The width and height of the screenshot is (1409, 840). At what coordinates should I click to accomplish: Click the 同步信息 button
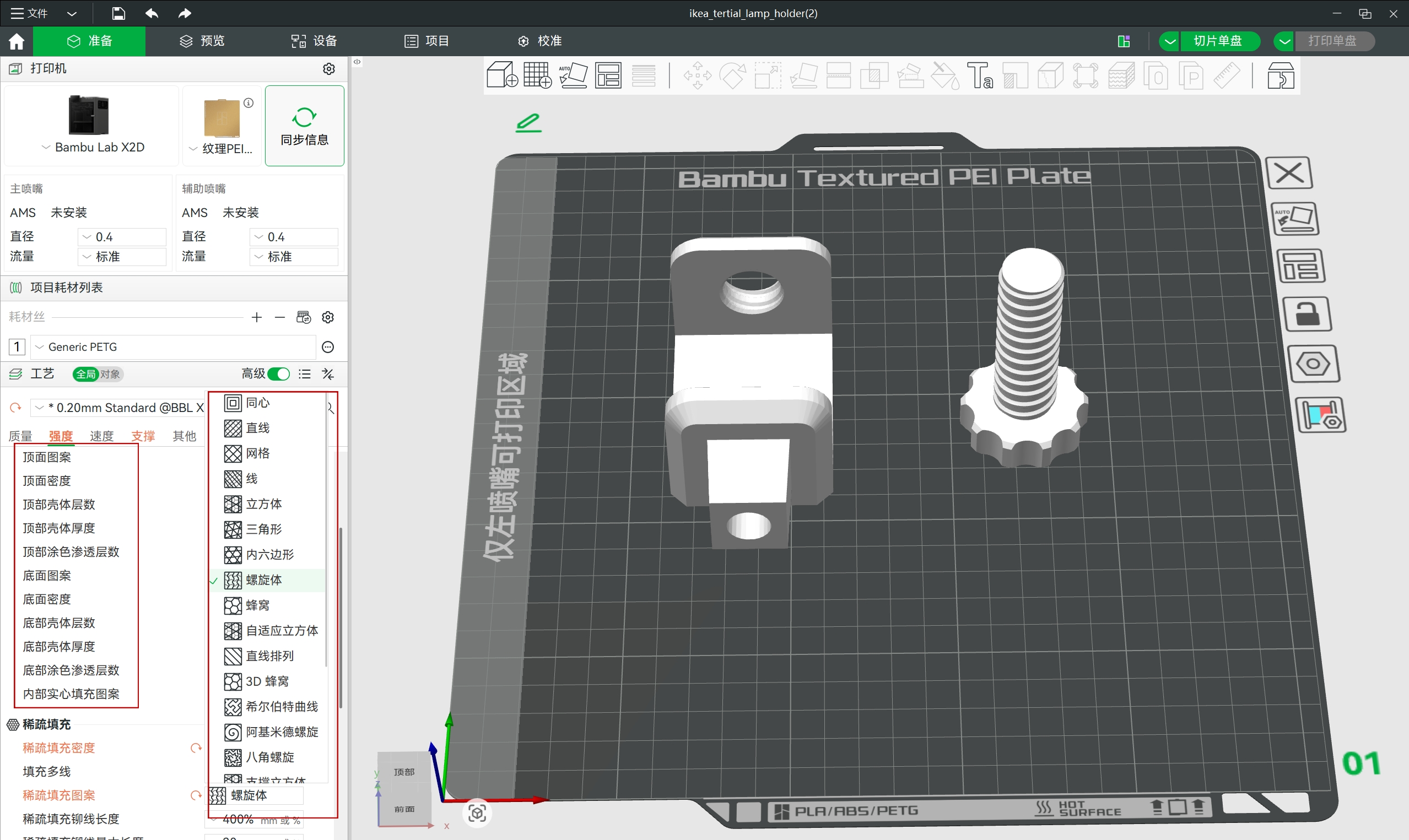305,126
